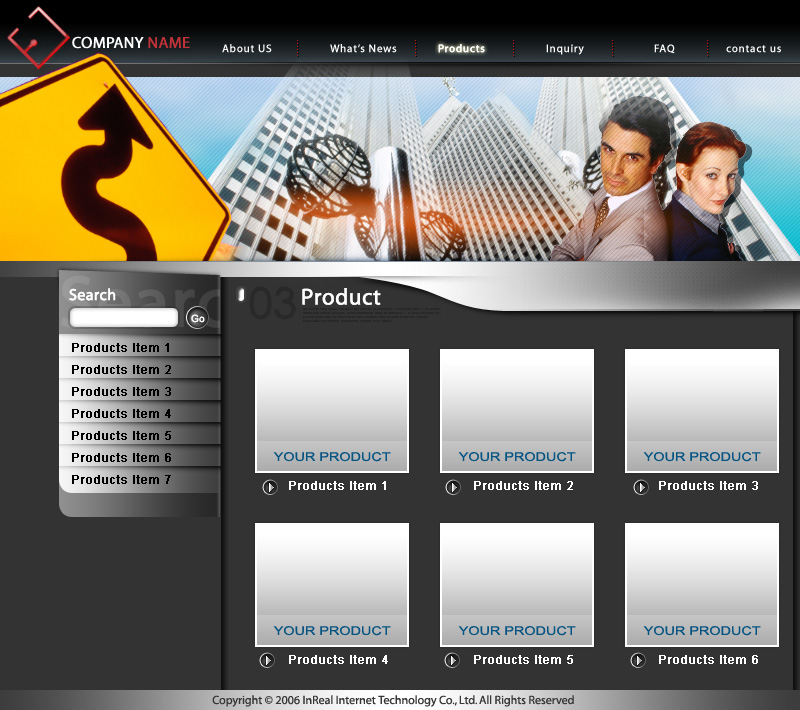Navigate to the FAQ page
Viewport: 800px width, 710px height.
[x=664, y=49]
